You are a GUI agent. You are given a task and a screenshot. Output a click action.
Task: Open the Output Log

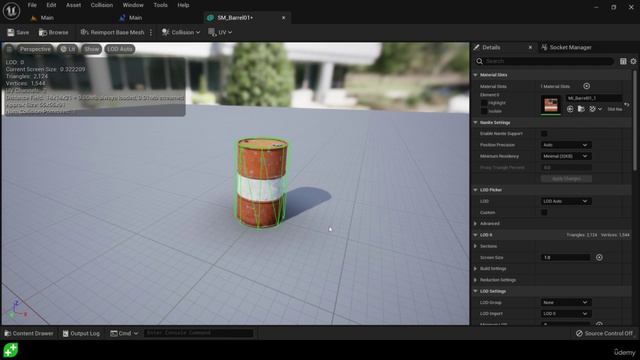click(x=81, y=333)
